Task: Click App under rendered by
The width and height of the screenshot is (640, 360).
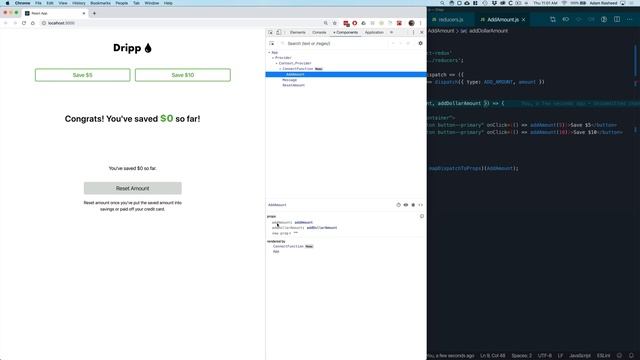Action: click(x=276, y=252)
